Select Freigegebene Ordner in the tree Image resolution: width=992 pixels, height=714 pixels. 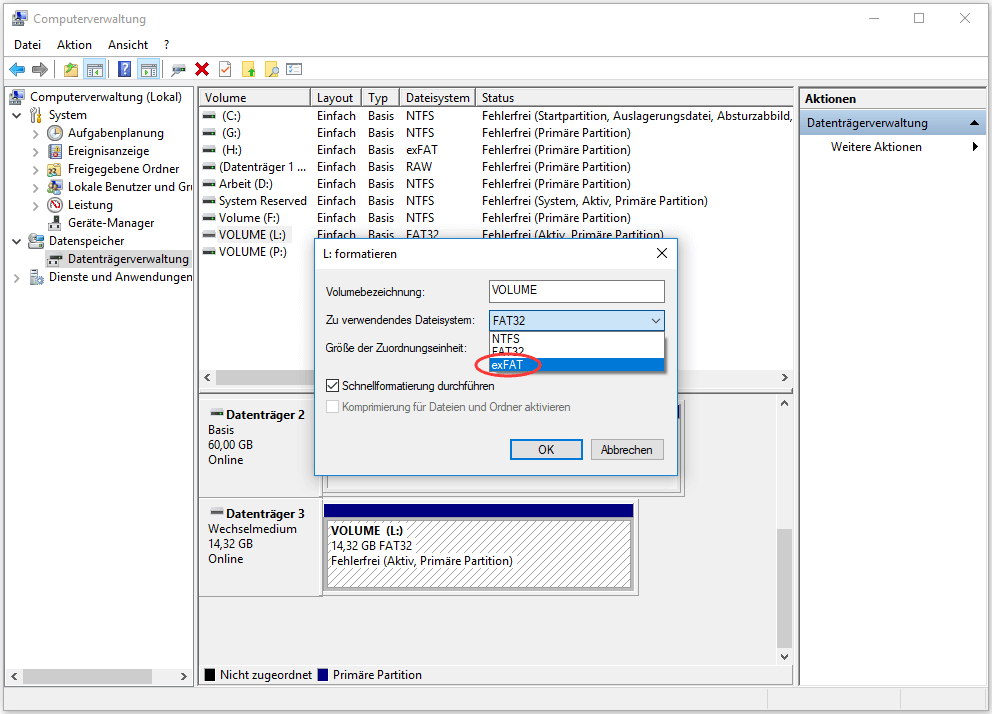click(123, 169)
